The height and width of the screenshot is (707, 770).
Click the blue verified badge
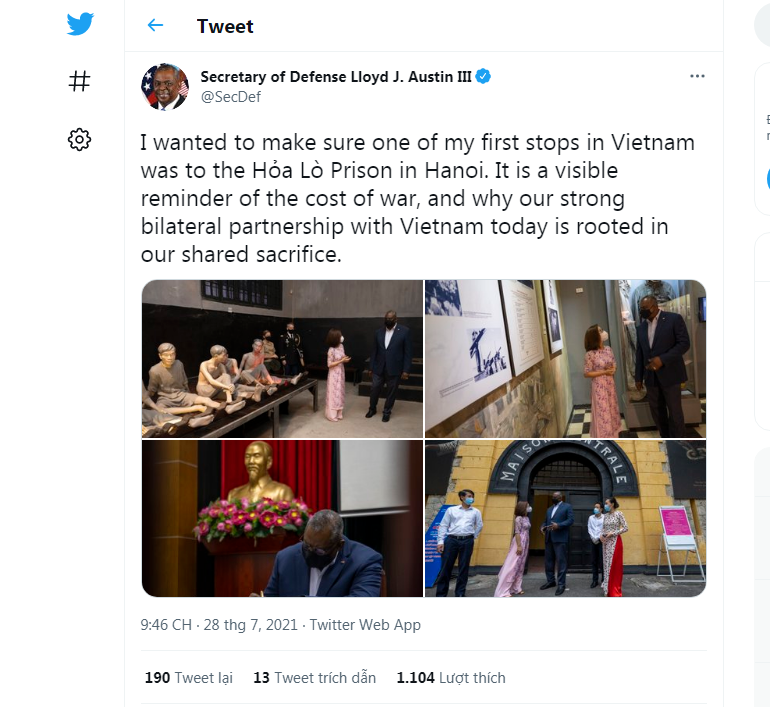pyautogui.click(x=482, y=77)
